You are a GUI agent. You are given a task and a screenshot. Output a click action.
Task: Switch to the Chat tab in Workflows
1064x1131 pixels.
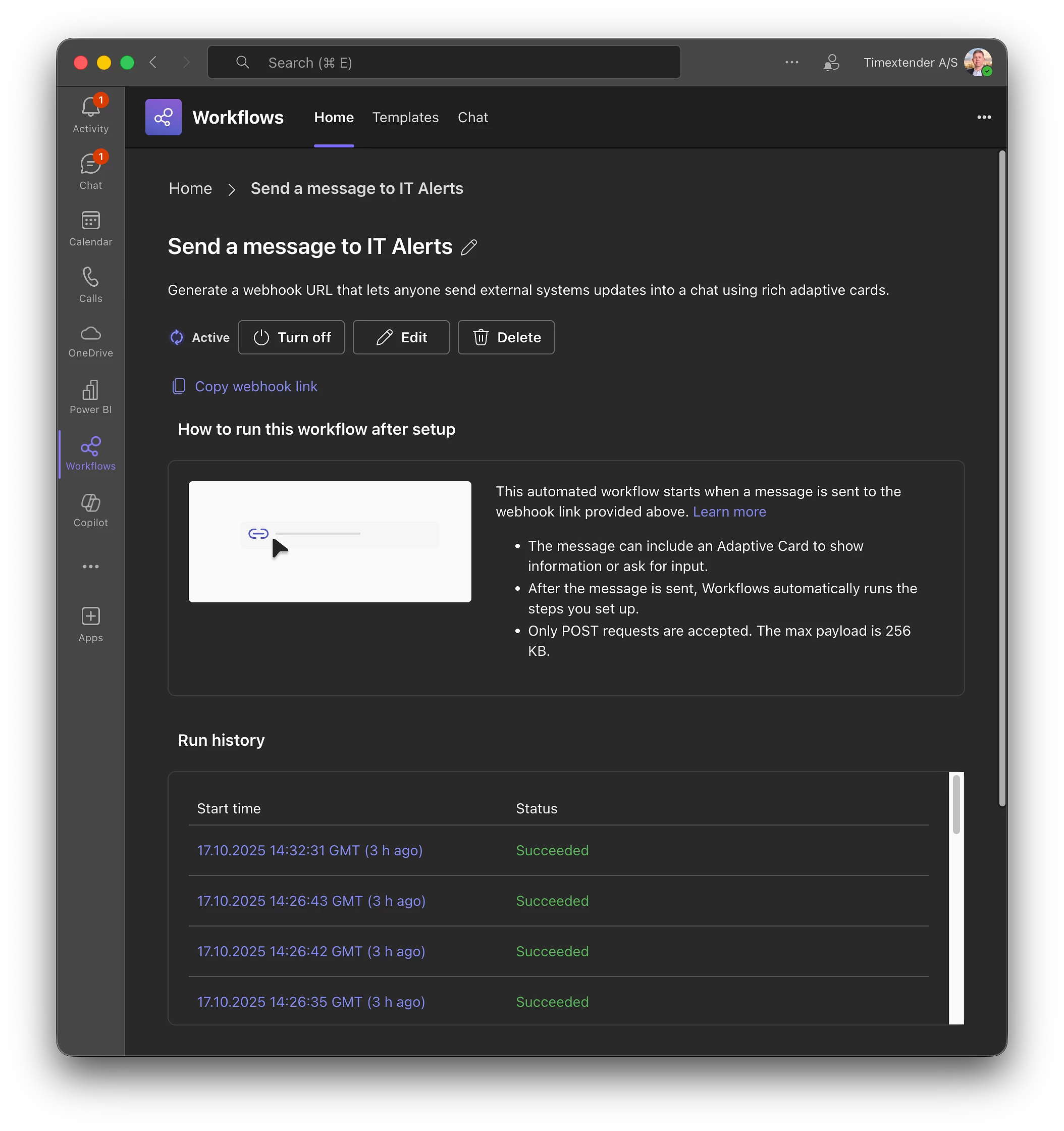point(472,117)
